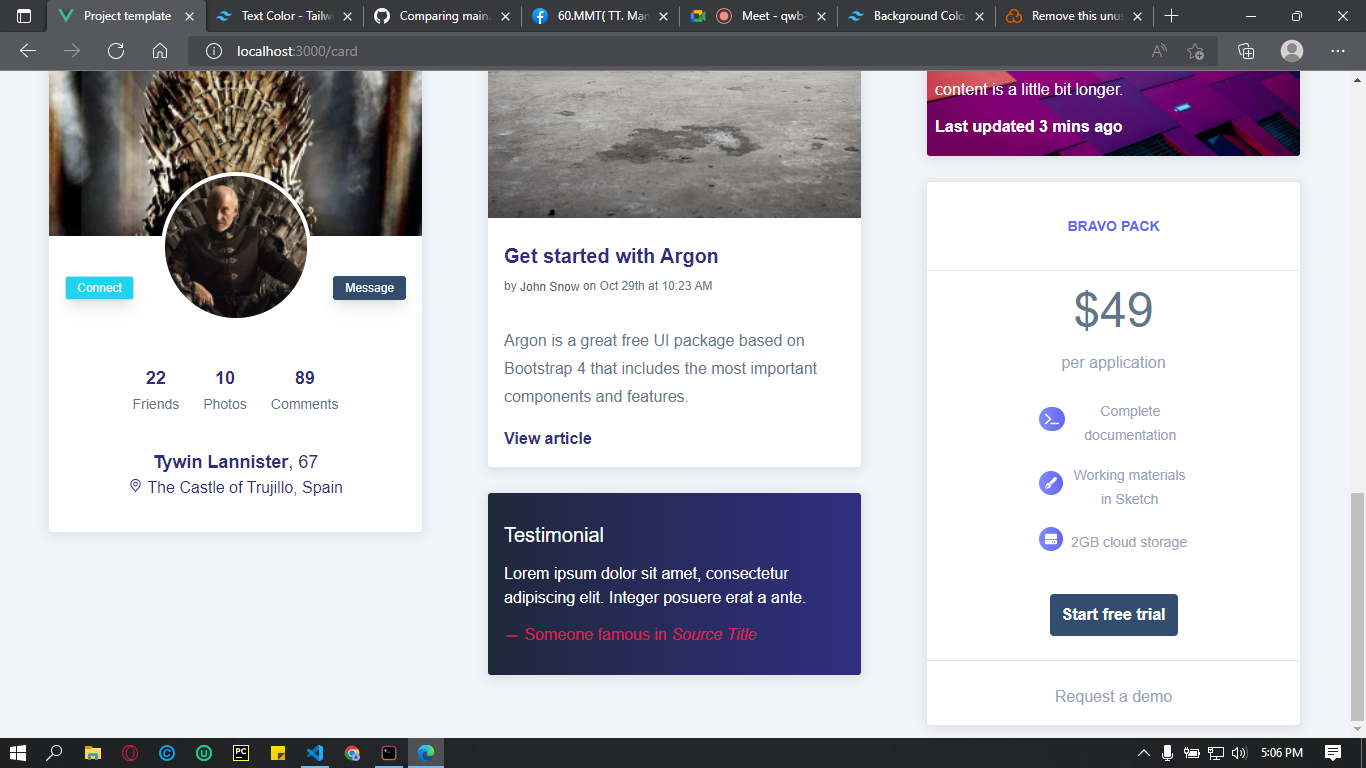Viewport: 1366px width, 768px height.
Task: Click the location pin icon before The Castle
Action: [x=135, y=486]
